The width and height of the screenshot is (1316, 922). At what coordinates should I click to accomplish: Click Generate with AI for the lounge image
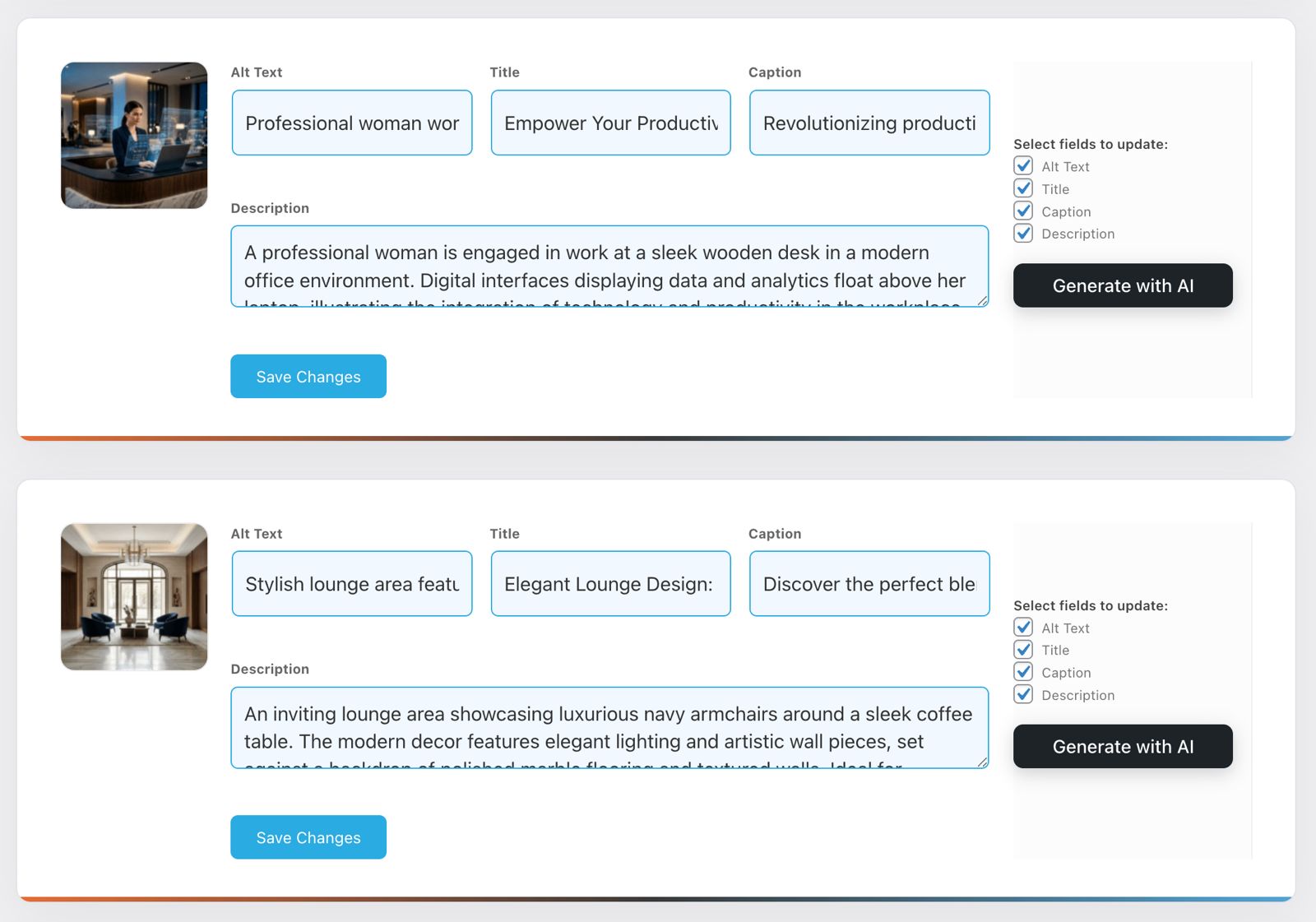tap(1122, 746)
